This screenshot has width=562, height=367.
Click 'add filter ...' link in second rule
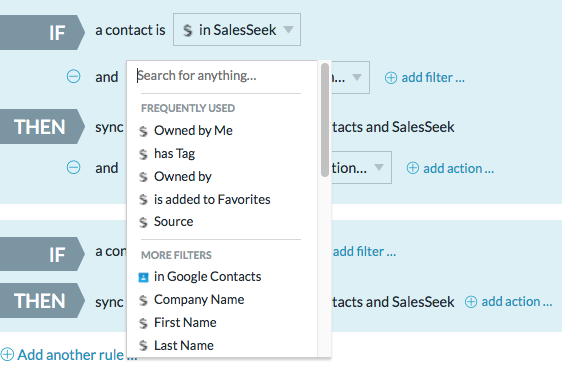pyautogui.click(x=364, y=252)
